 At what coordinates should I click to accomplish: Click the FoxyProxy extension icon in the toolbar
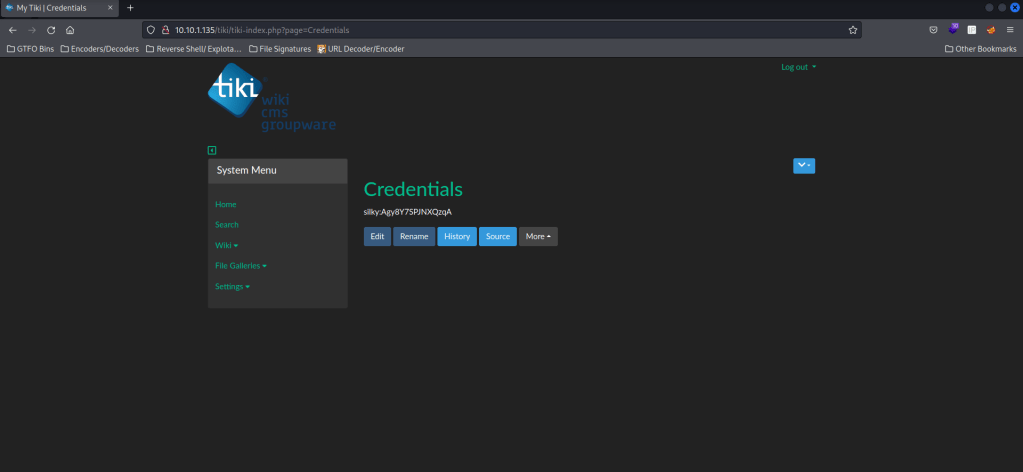[x=990, y=30]
